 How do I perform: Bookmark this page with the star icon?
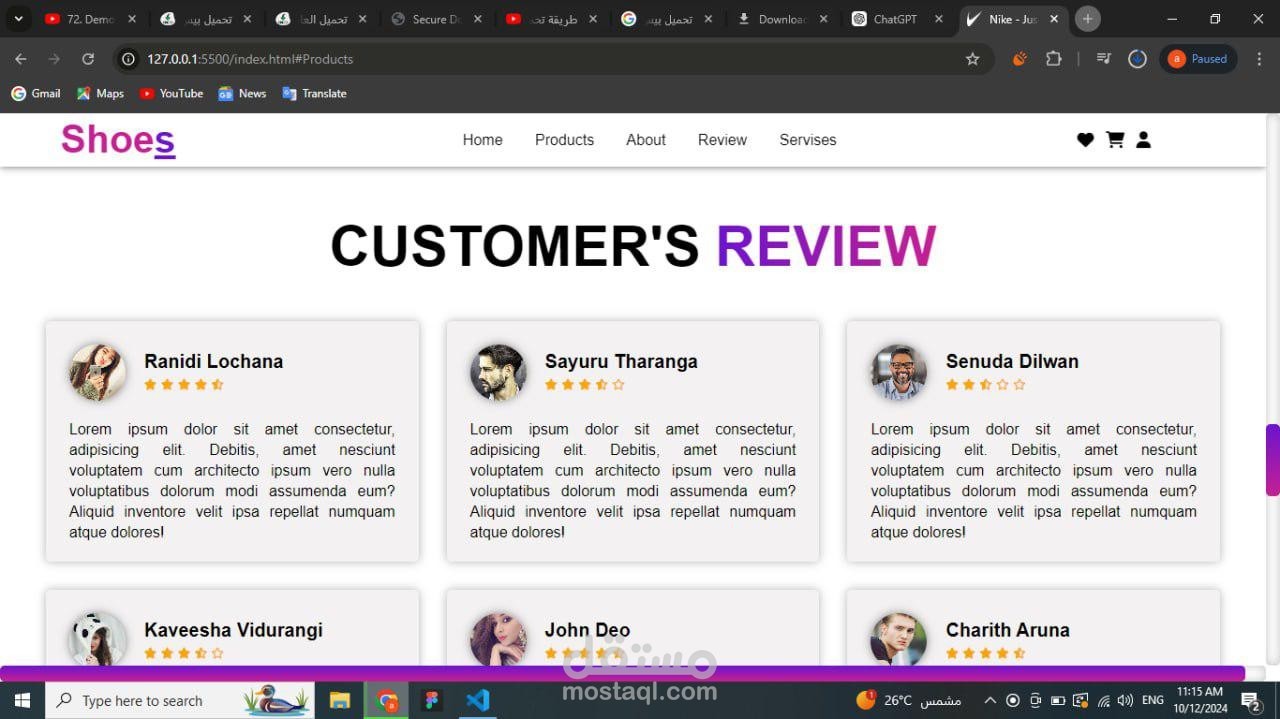[972, 59]
